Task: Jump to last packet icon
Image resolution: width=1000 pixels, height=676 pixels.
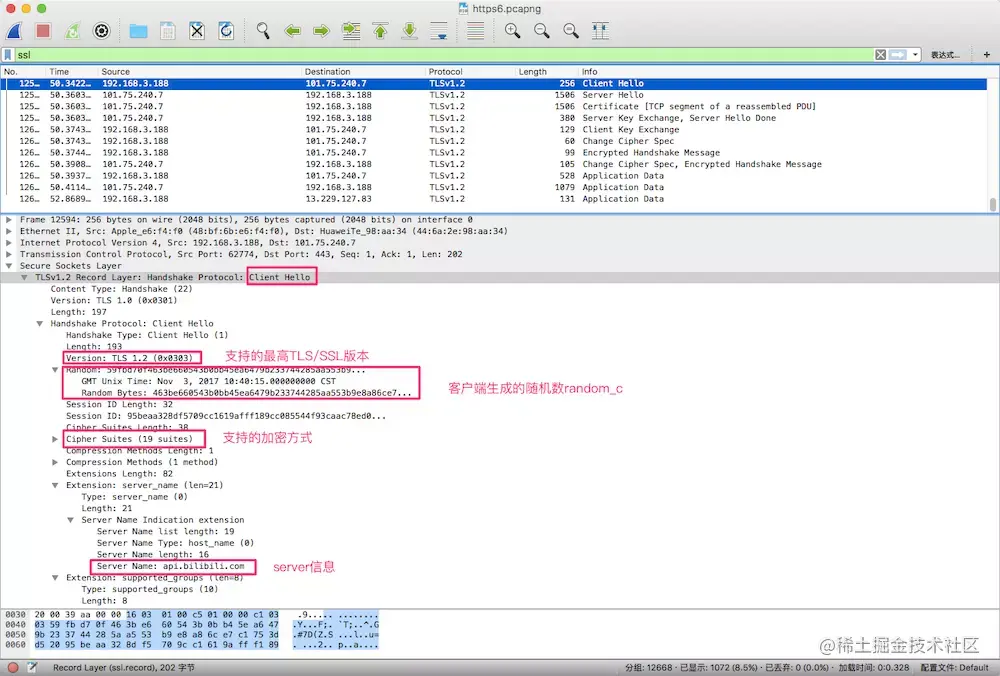Action: [x=409, y=31]
